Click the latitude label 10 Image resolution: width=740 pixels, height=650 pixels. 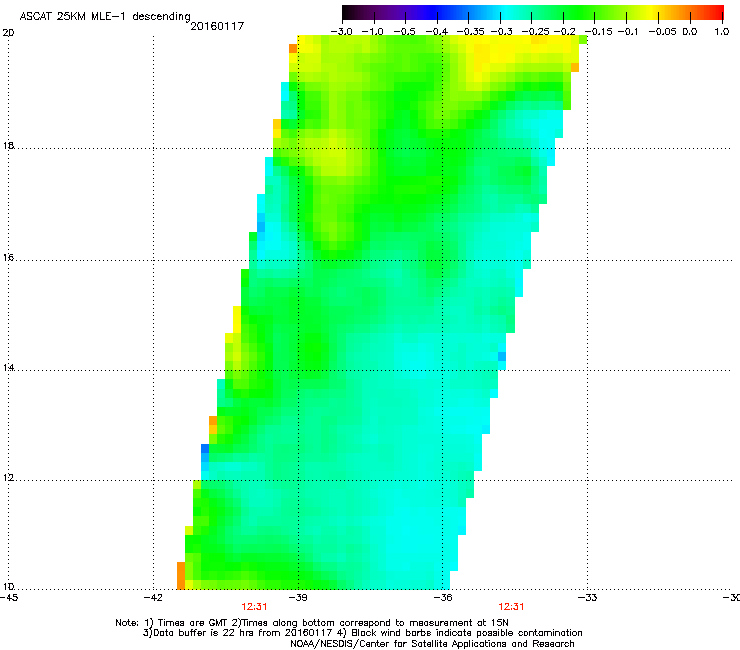coord(8,587)
